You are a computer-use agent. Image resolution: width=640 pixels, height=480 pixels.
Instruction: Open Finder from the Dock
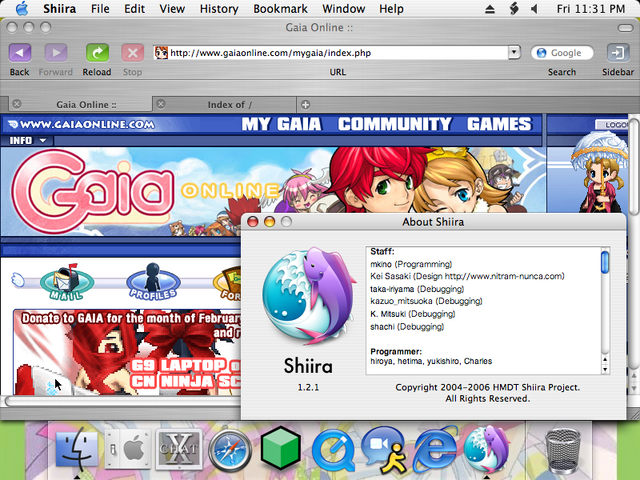pyautogui.click(x=77, y=450)
